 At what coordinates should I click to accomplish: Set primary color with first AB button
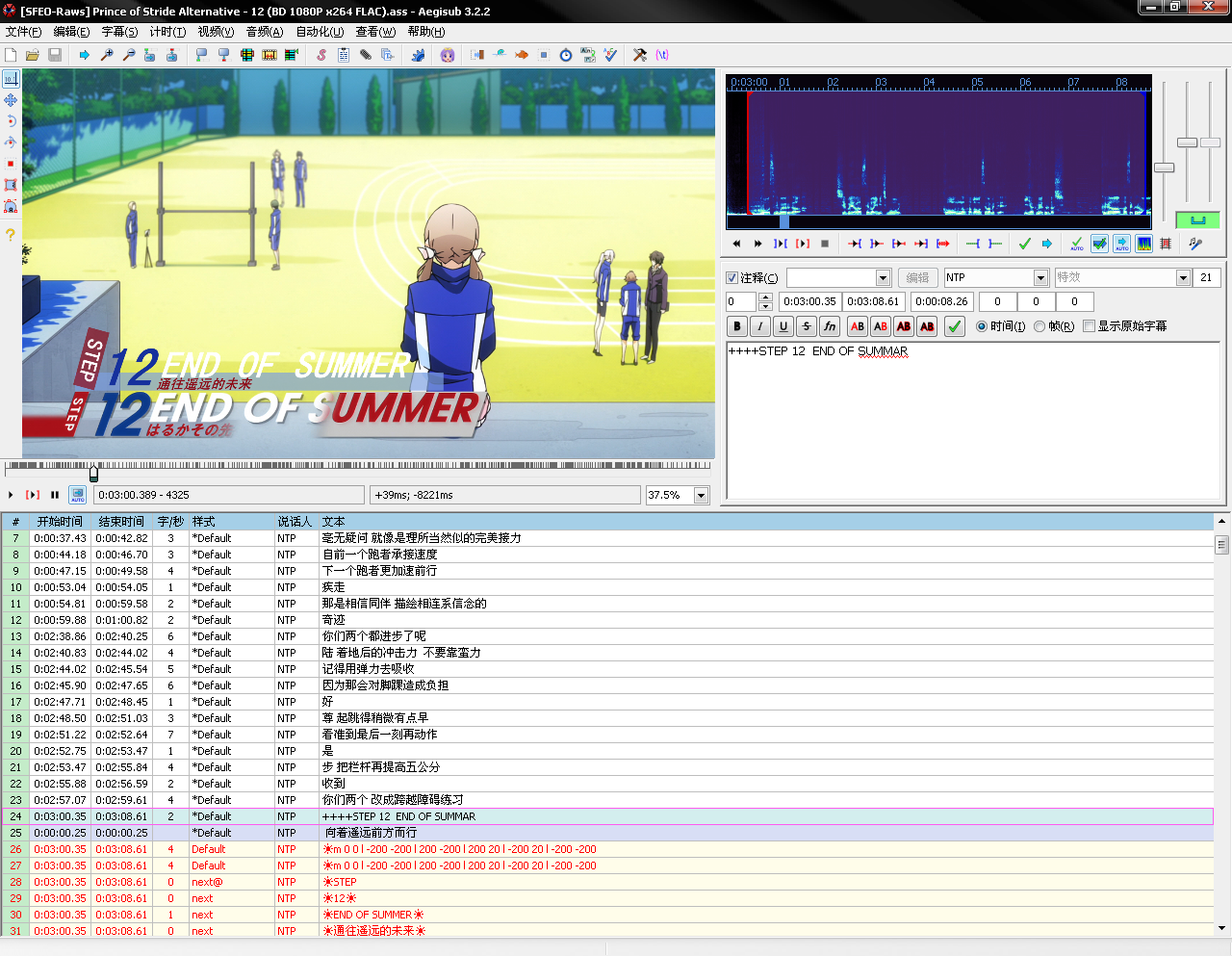(857, 326)
